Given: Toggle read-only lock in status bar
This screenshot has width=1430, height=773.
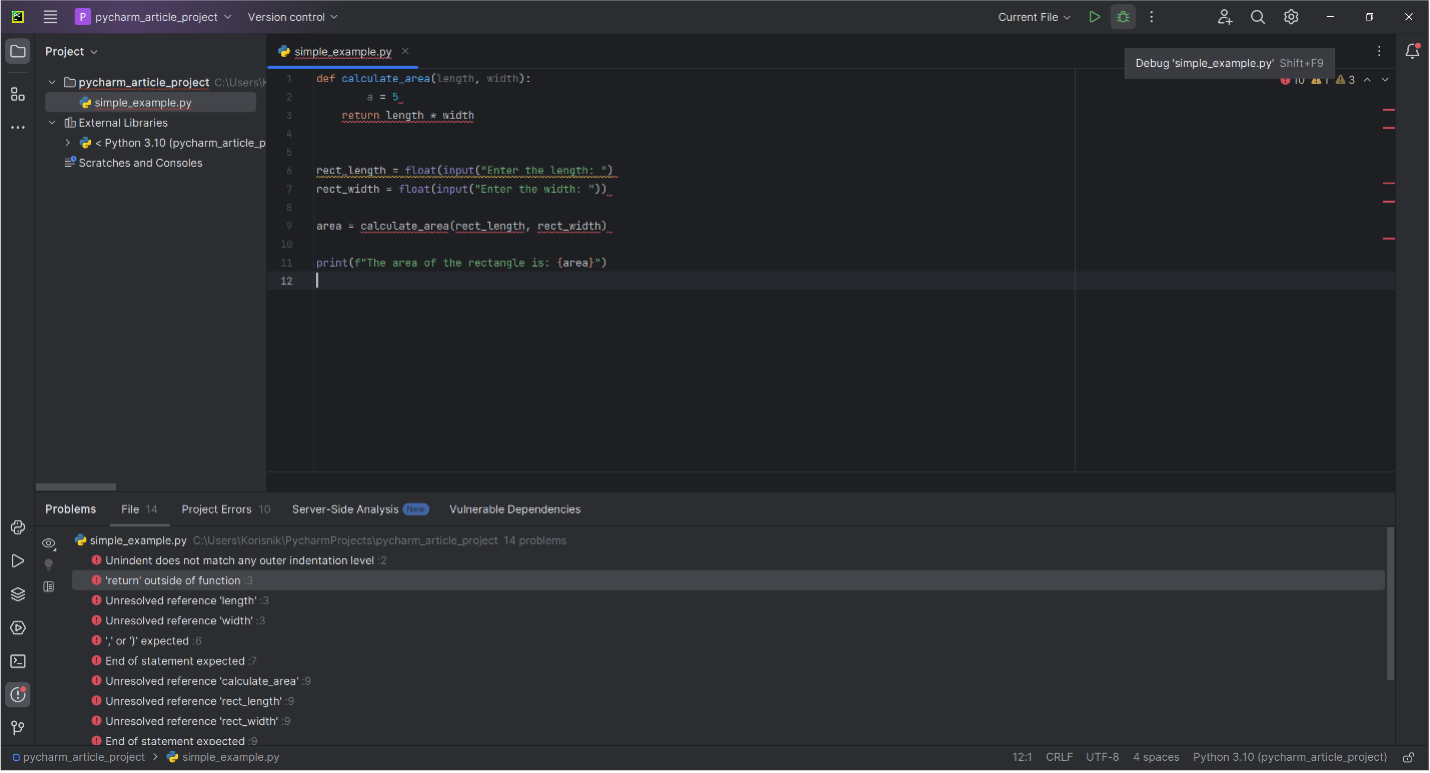Looking at the screenshot, I should (1408, 758).
